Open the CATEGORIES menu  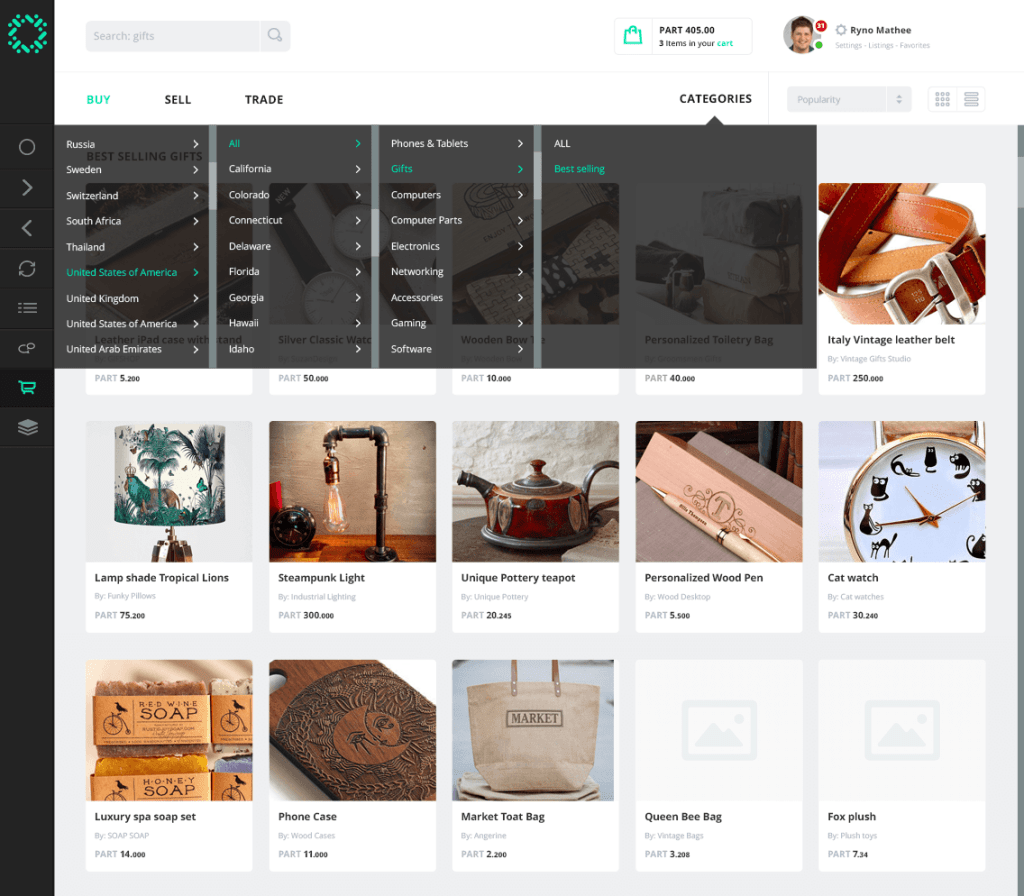[715, 99]
